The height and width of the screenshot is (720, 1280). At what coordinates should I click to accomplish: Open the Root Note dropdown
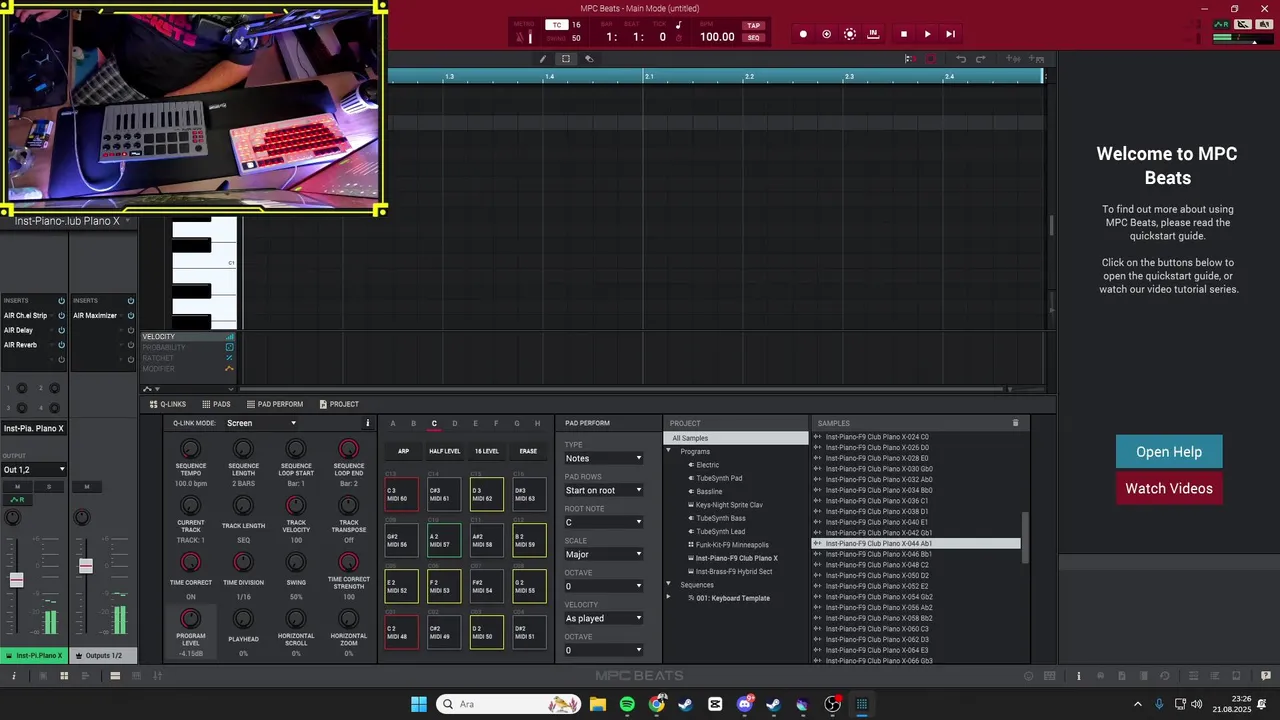click(x=604, y=522)
